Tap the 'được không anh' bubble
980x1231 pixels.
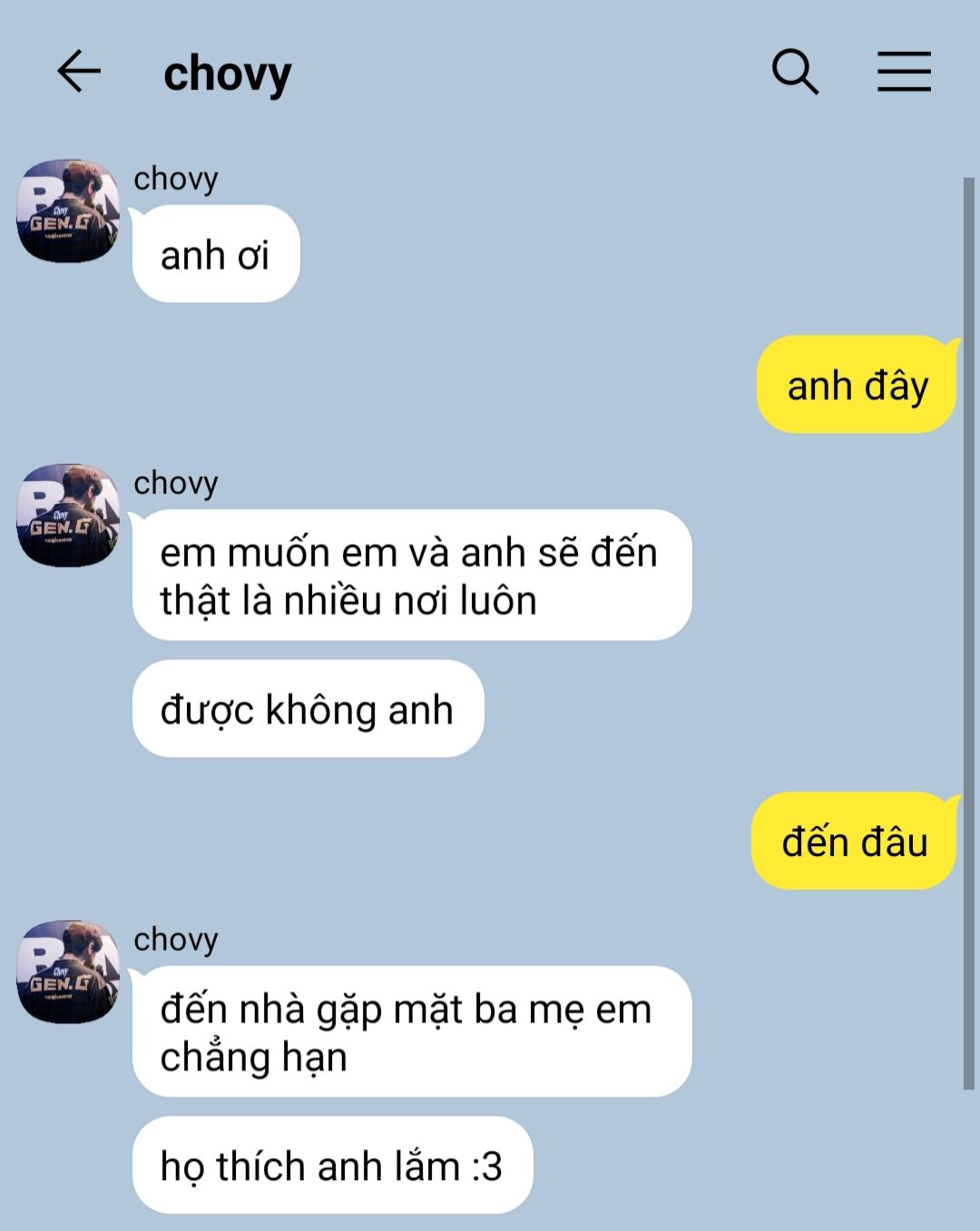coord(308,709)
